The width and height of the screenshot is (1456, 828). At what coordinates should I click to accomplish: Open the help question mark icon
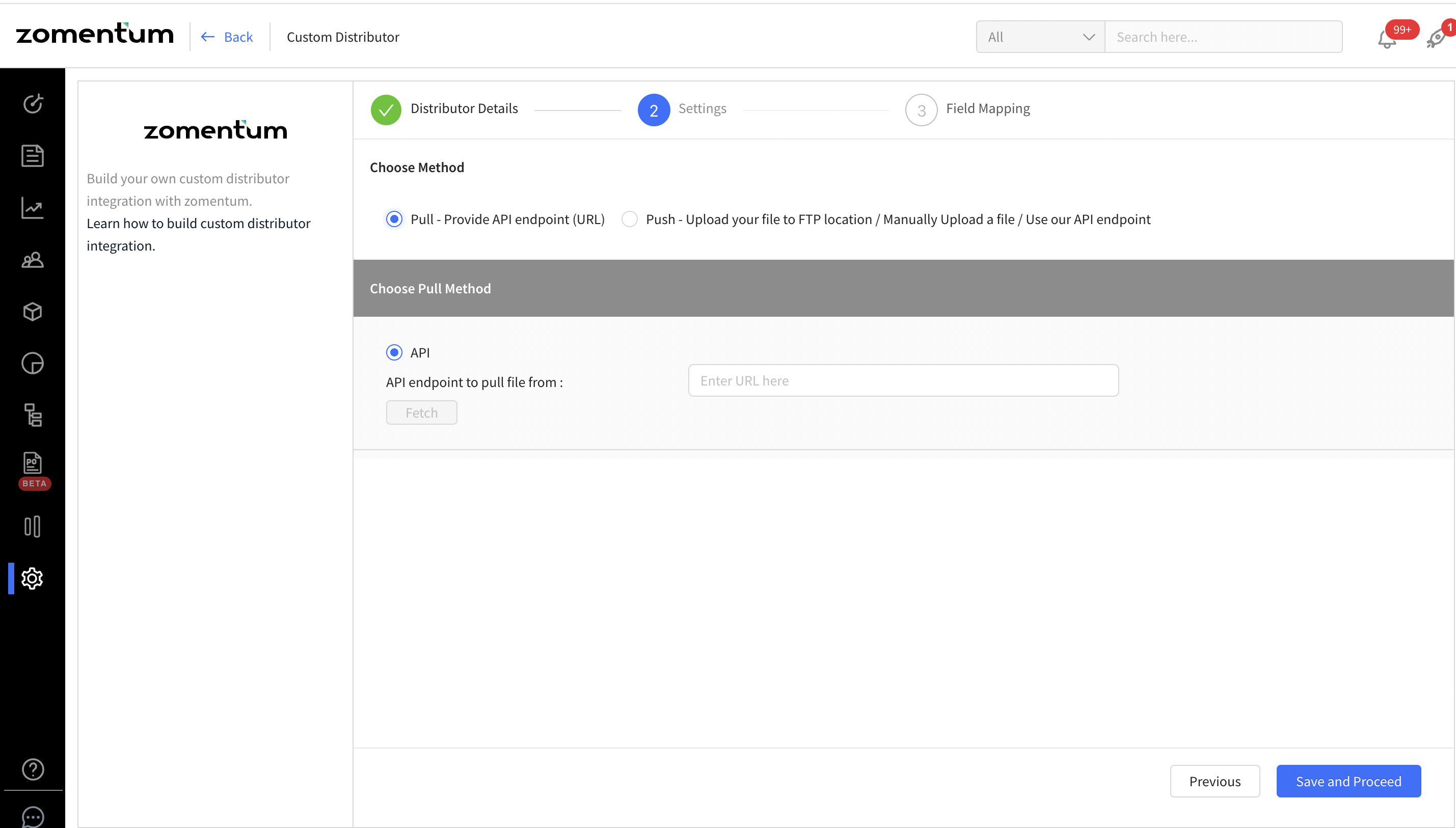click(x=33, y=769)
